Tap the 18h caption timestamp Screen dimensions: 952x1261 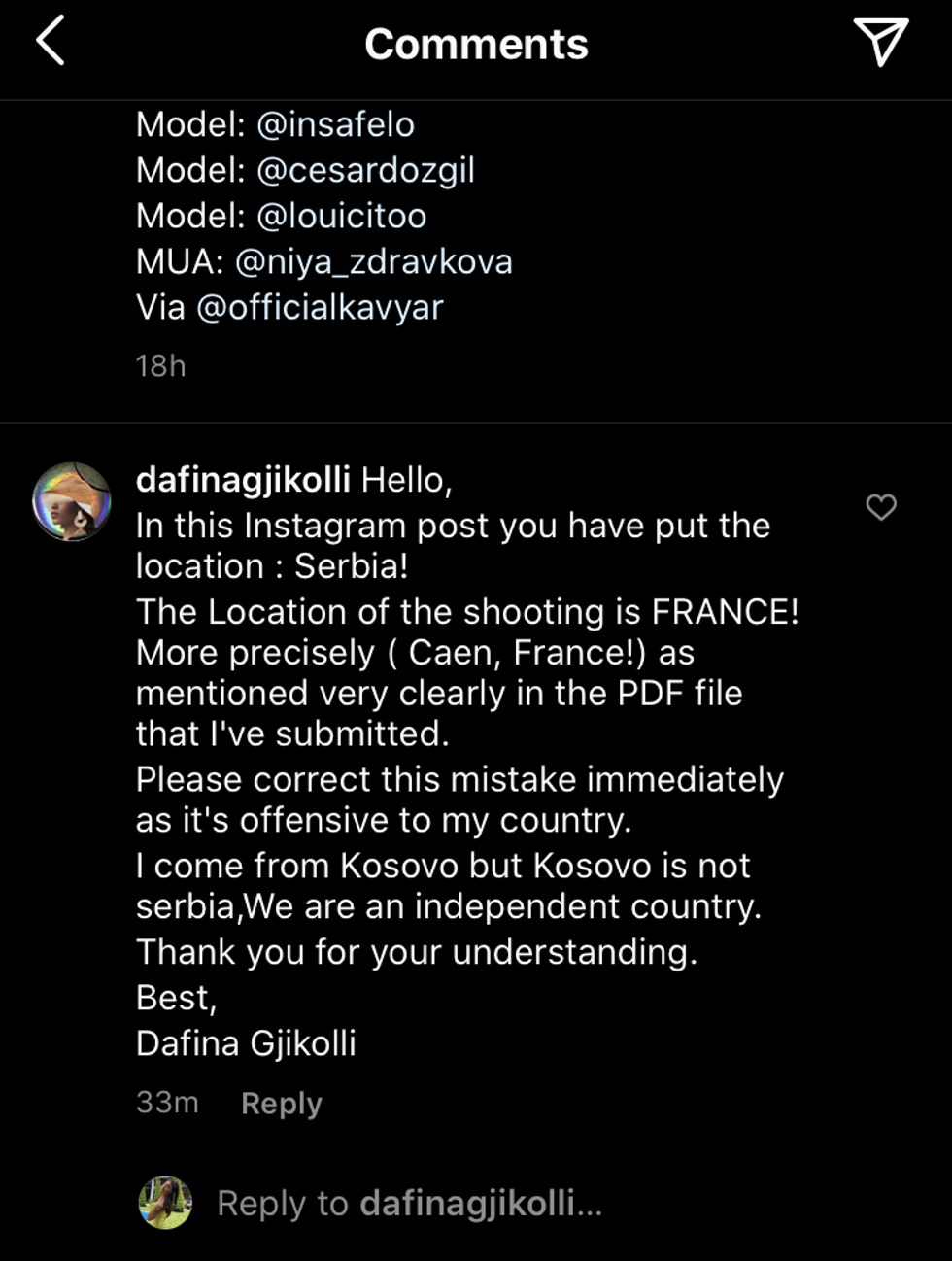[x=160, y=365]
